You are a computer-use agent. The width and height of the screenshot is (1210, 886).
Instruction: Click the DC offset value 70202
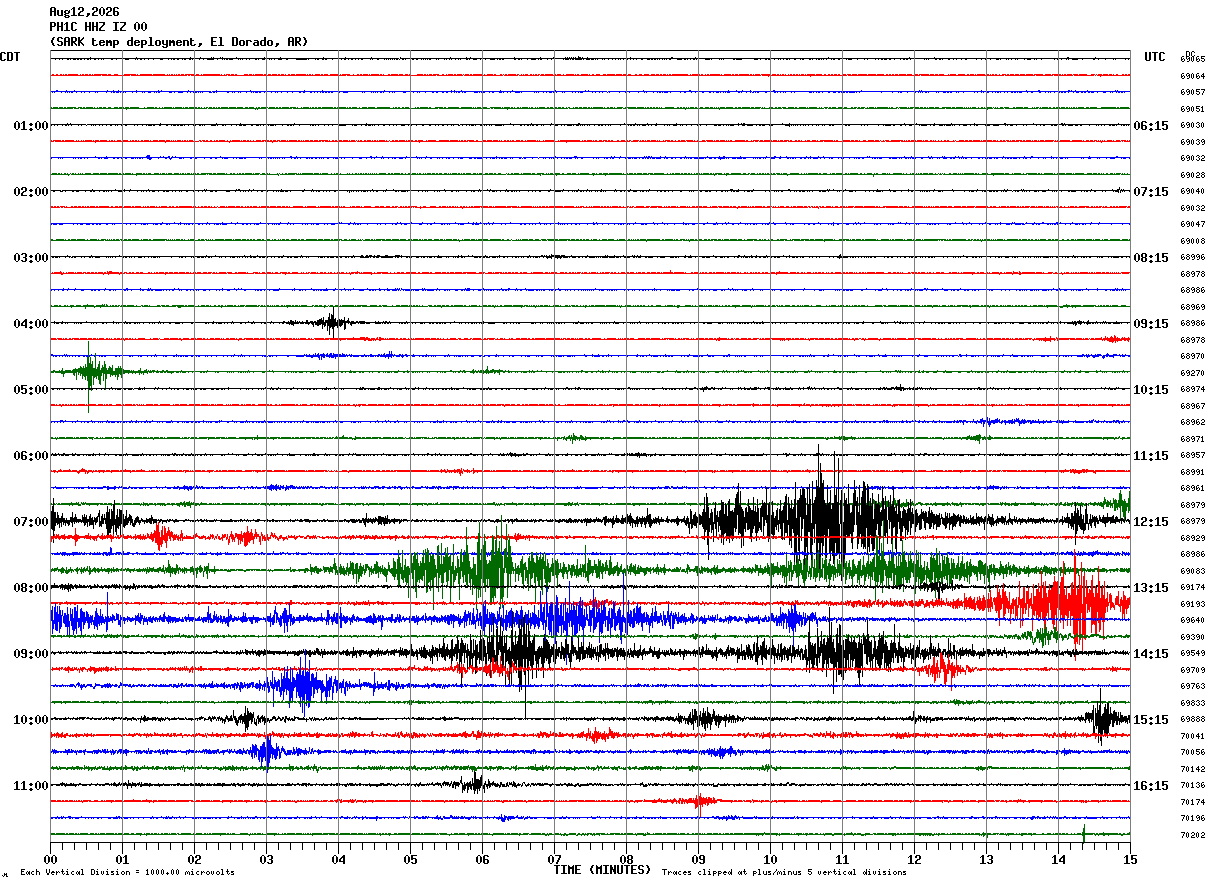click(x=1192, y=835)
